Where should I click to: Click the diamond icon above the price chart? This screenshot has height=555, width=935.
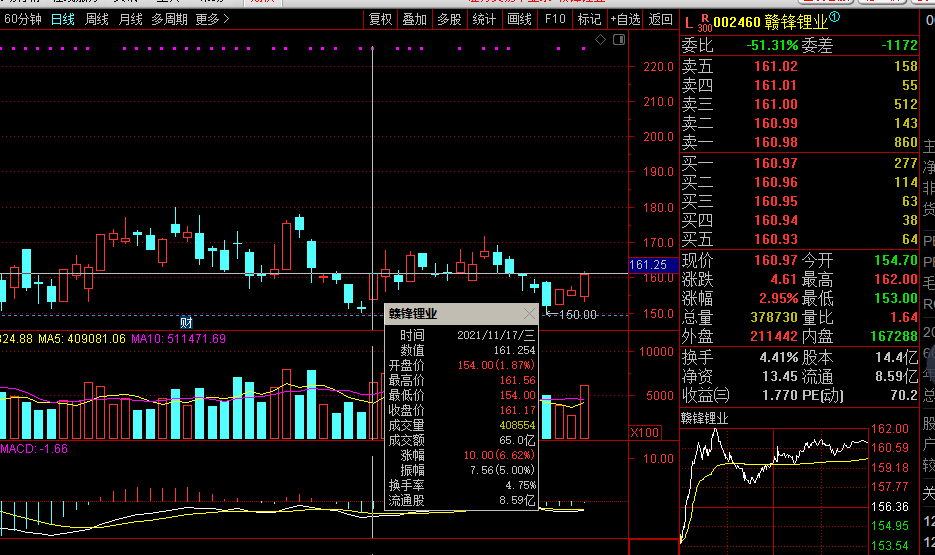click(600, 39)
